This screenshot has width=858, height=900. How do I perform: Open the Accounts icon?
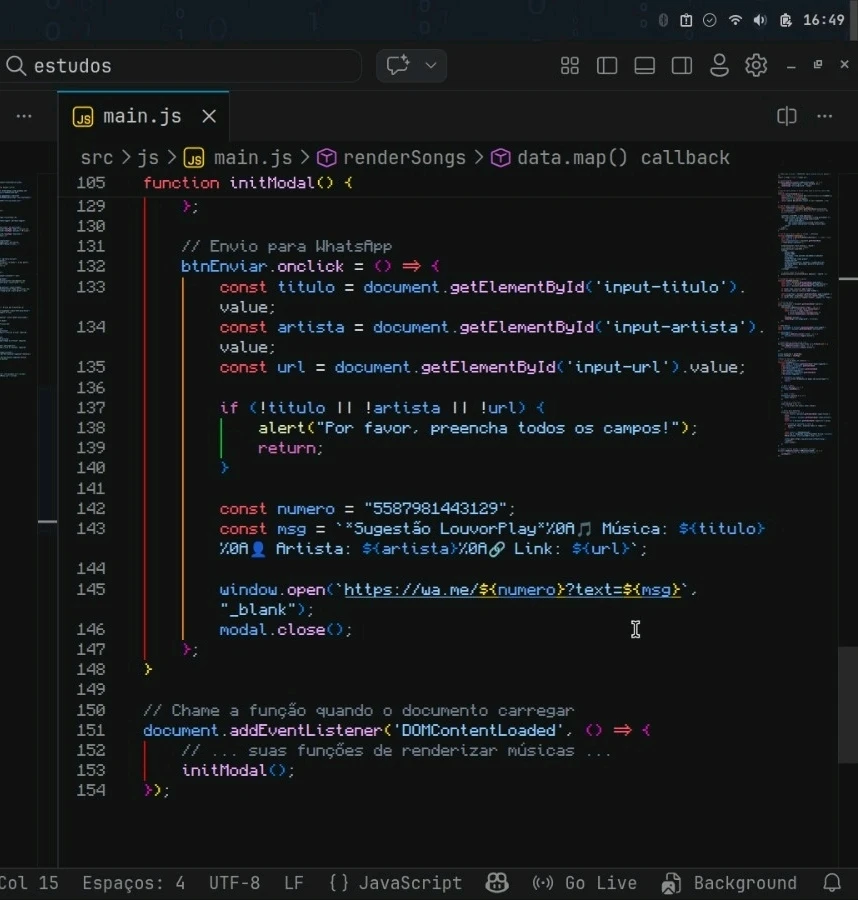point(719,66)
